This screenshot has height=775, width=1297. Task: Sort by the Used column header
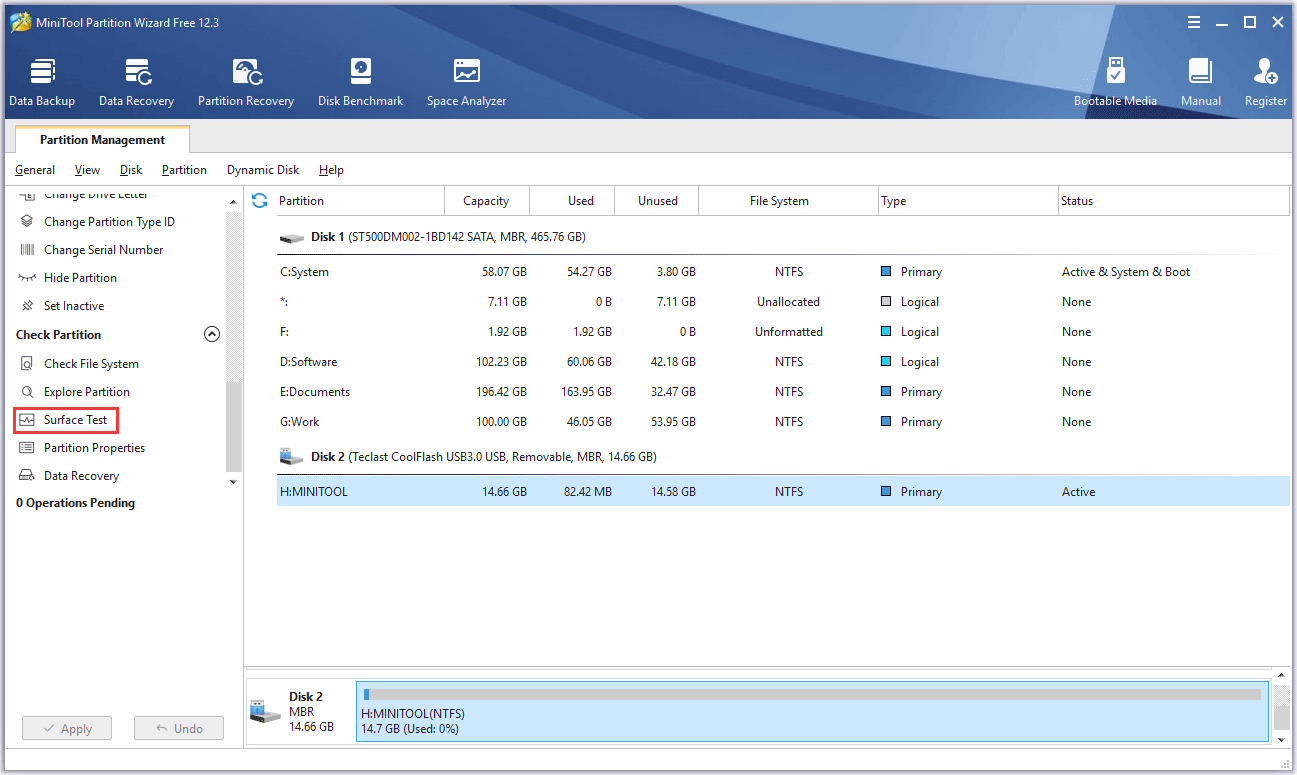(572, 201)
